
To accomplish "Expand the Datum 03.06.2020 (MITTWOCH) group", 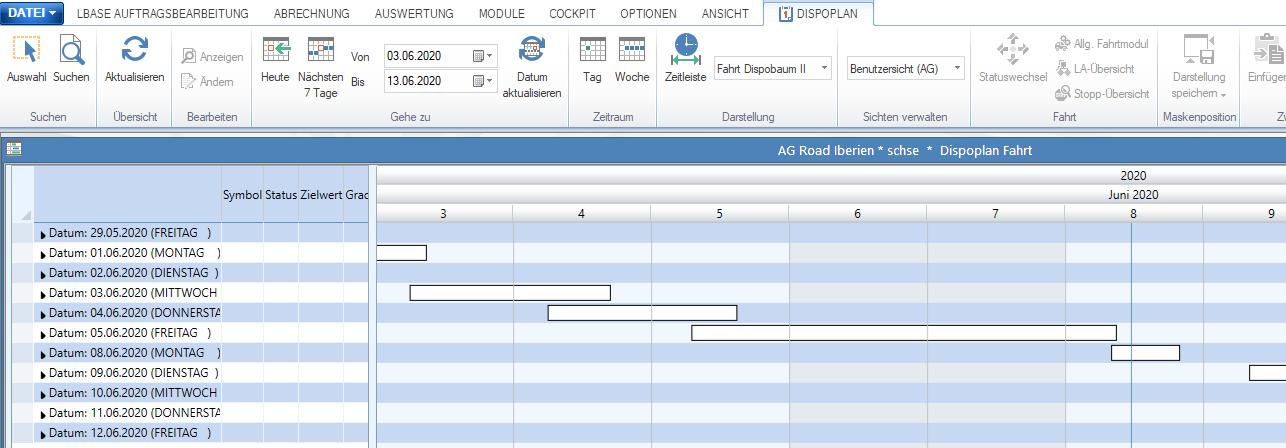I will click(x=43, y=294).
